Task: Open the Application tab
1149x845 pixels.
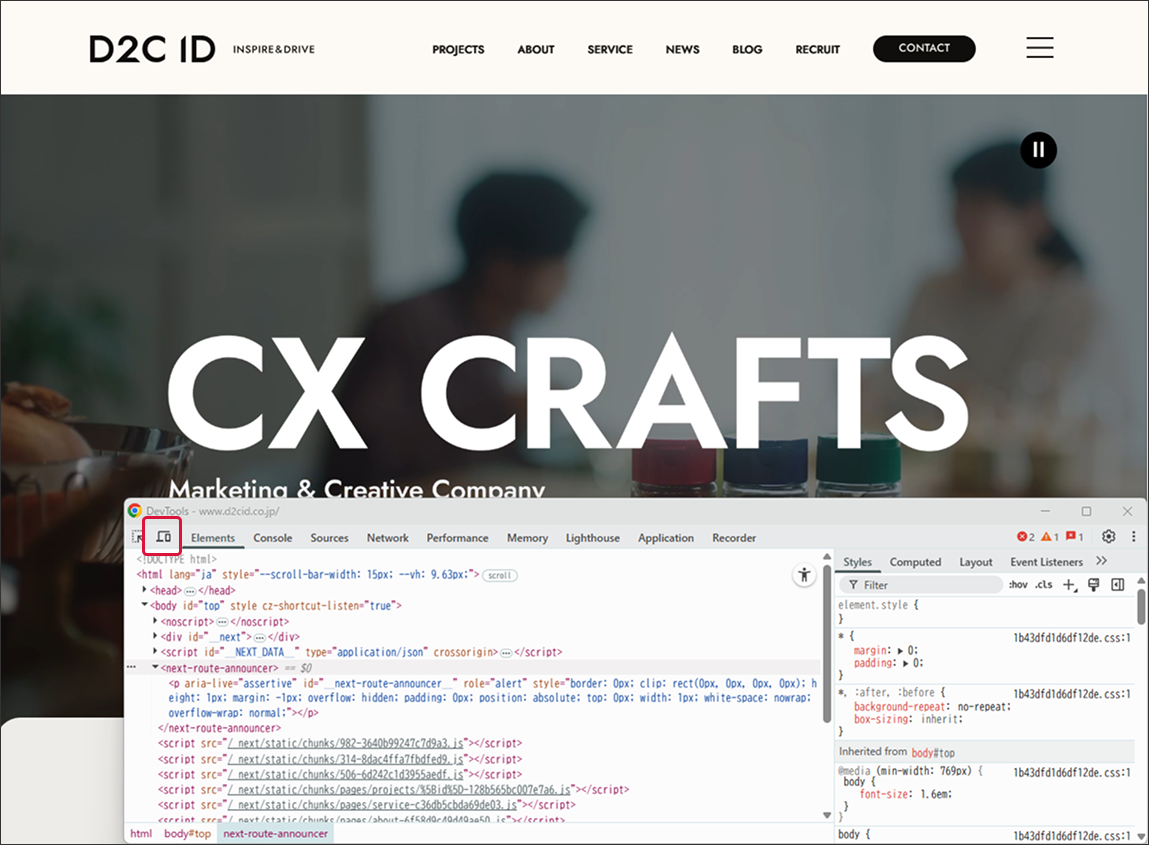Action: click(665, 538)
